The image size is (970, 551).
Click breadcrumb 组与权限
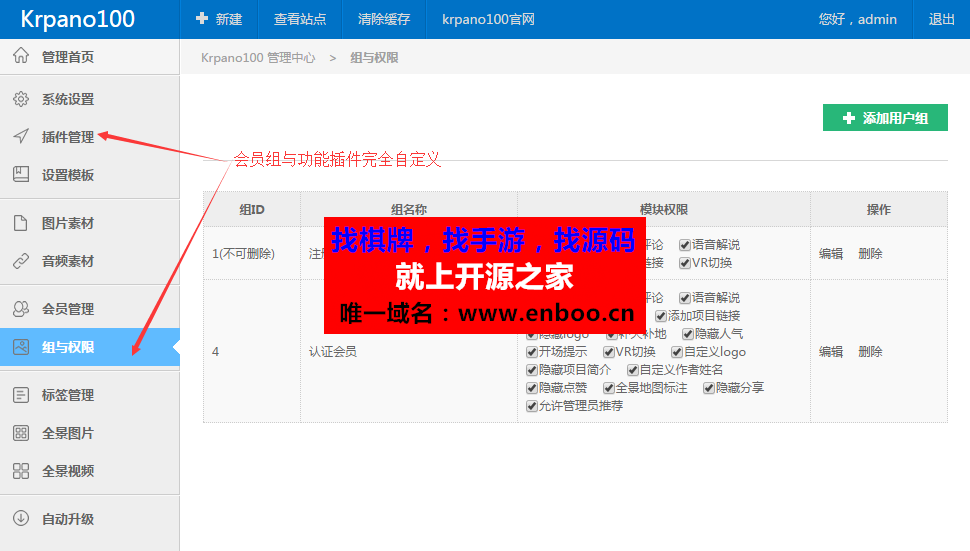(374, 58)
